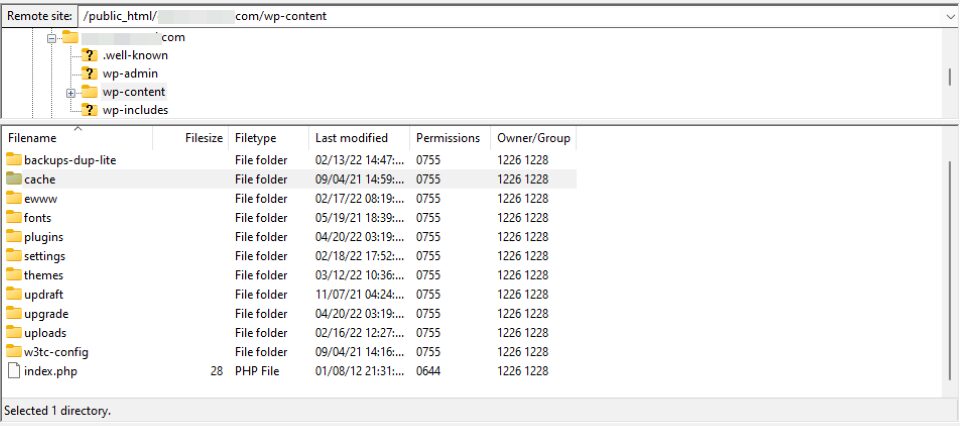This screenshot has height=426, width=960.
Task: Click the remote site path input field
Action: tap(509, 16)
